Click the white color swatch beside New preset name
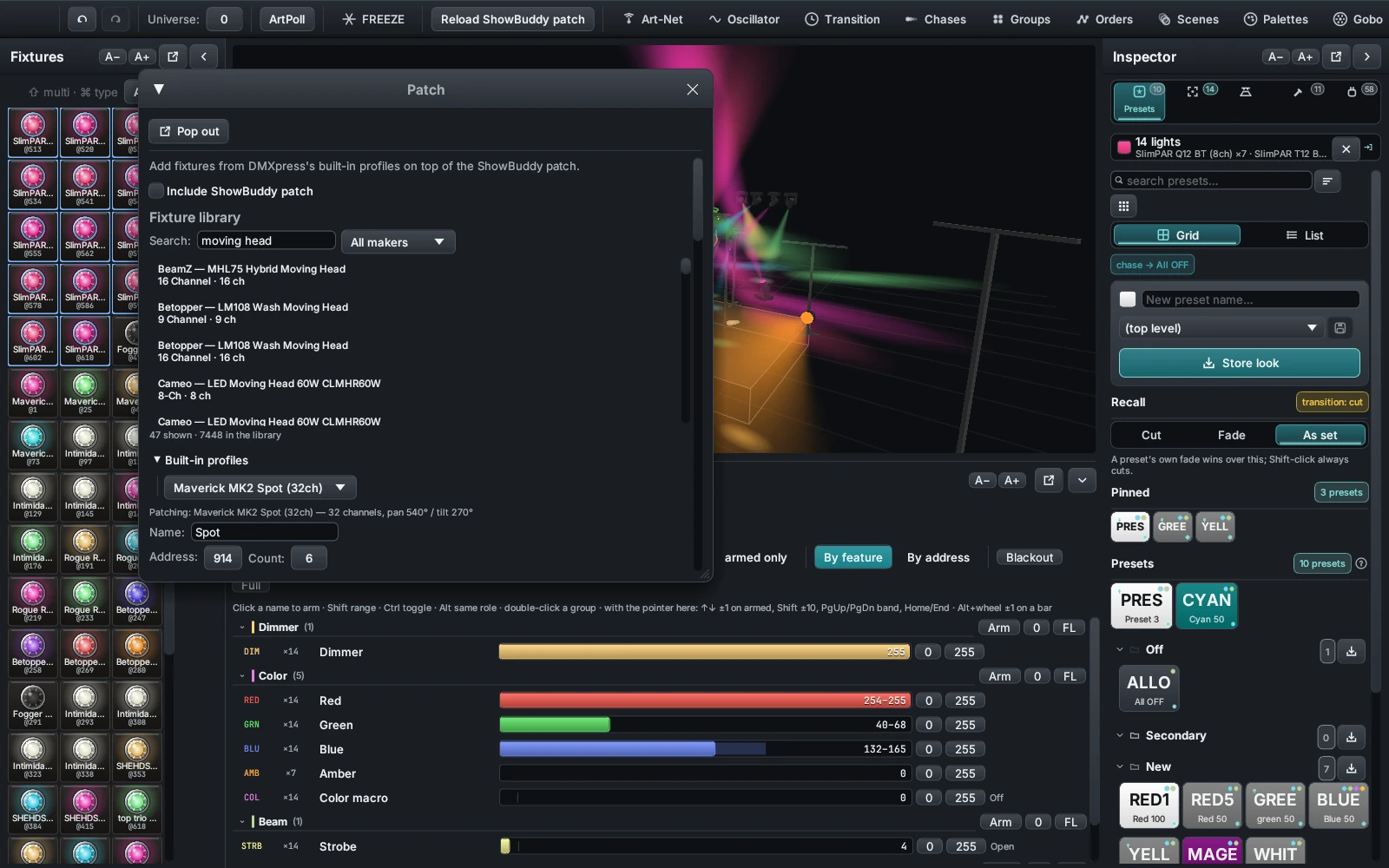Image resolution: width=1389 pixels, height=868 pixels. 1127,299
